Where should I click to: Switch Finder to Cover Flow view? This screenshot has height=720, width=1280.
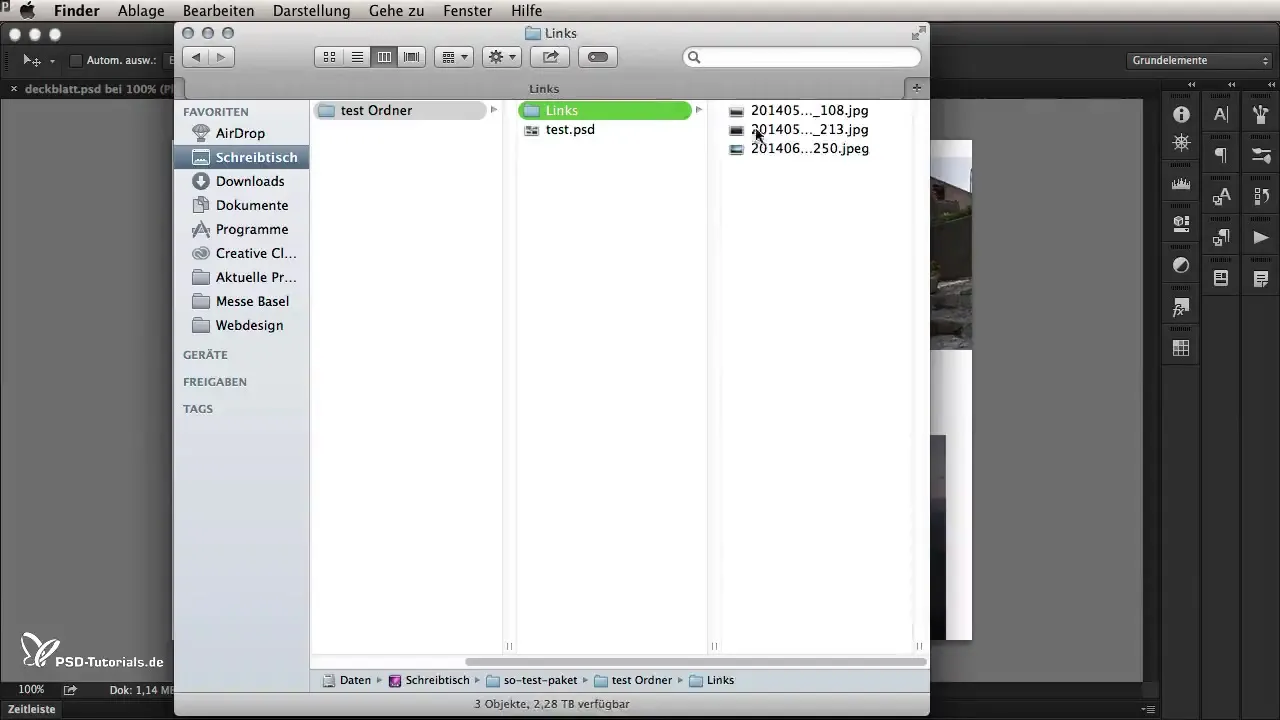point(412,57)
